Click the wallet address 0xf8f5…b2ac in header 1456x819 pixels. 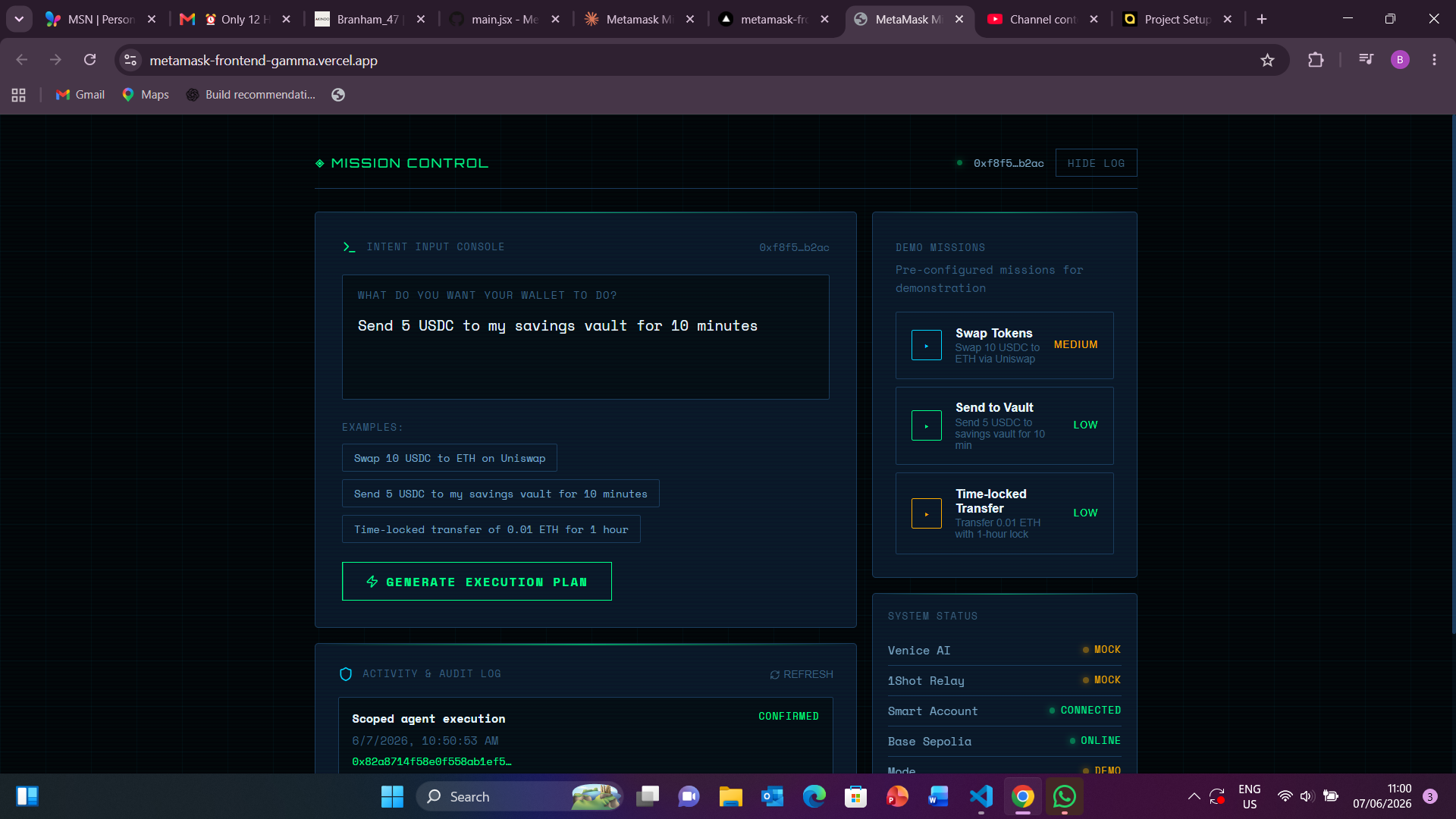pyautogui.click(x=1008, y=163)
